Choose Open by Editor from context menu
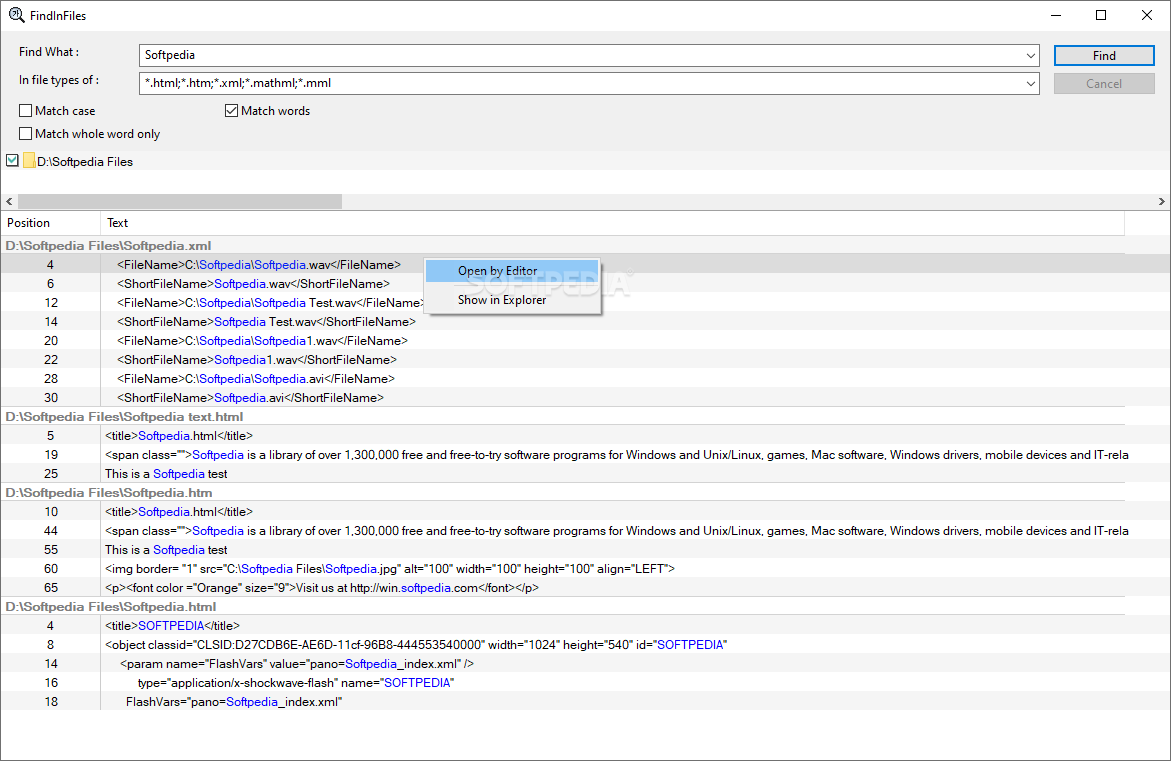 (512, 271)
